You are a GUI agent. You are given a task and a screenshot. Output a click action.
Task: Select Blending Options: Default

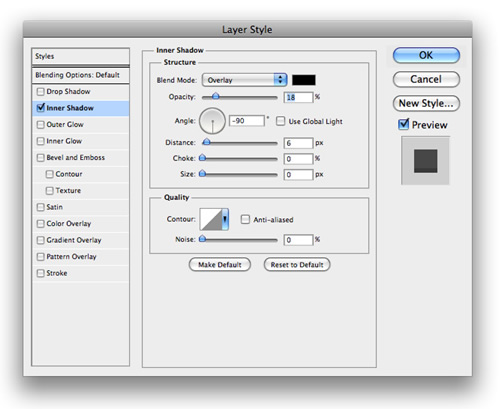coord(80,75)
